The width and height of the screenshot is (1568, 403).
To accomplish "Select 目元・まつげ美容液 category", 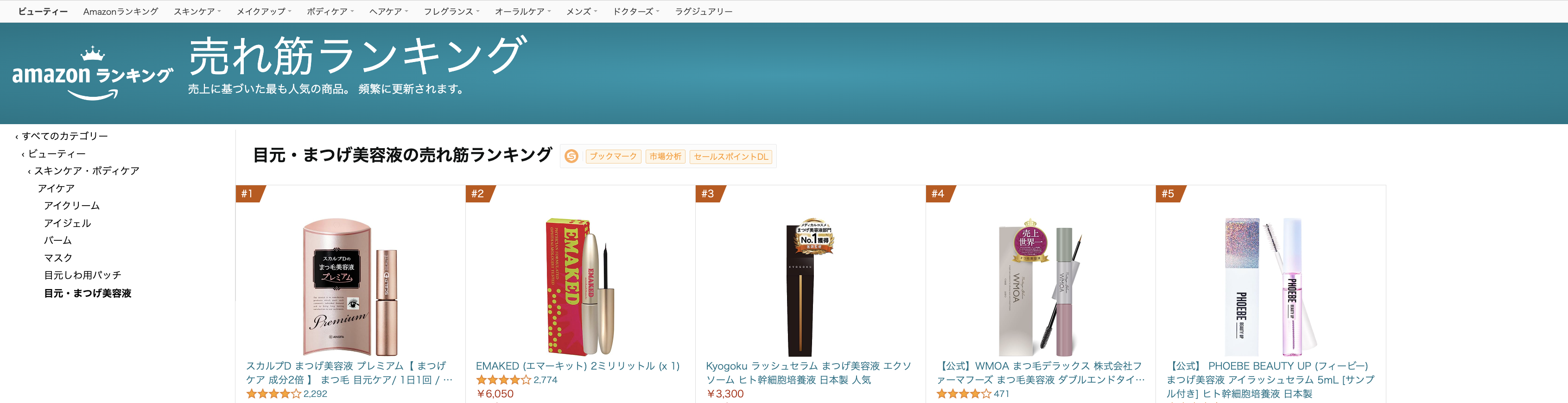I will (88, 293).
